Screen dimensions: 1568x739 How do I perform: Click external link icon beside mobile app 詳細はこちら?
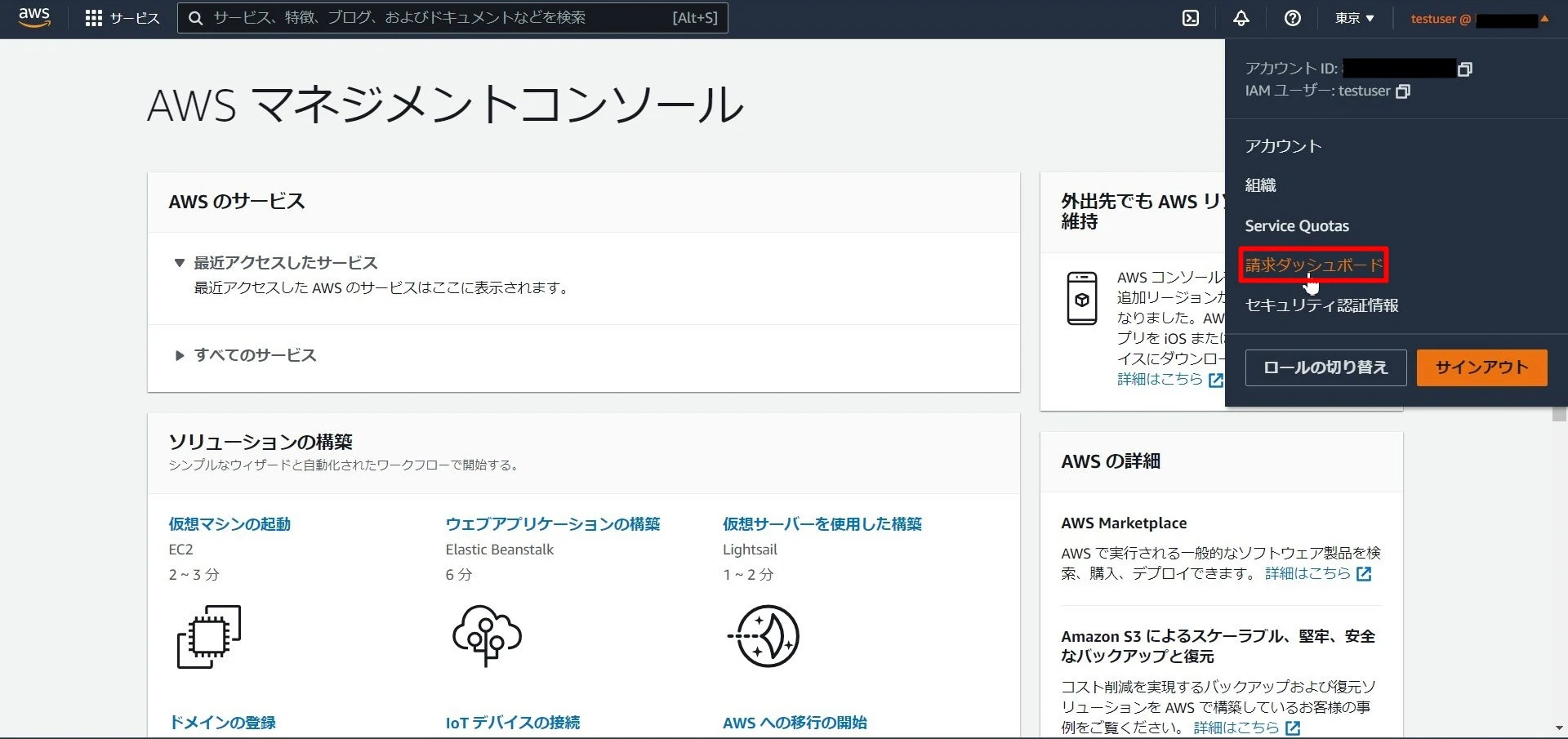(1215, 380)
